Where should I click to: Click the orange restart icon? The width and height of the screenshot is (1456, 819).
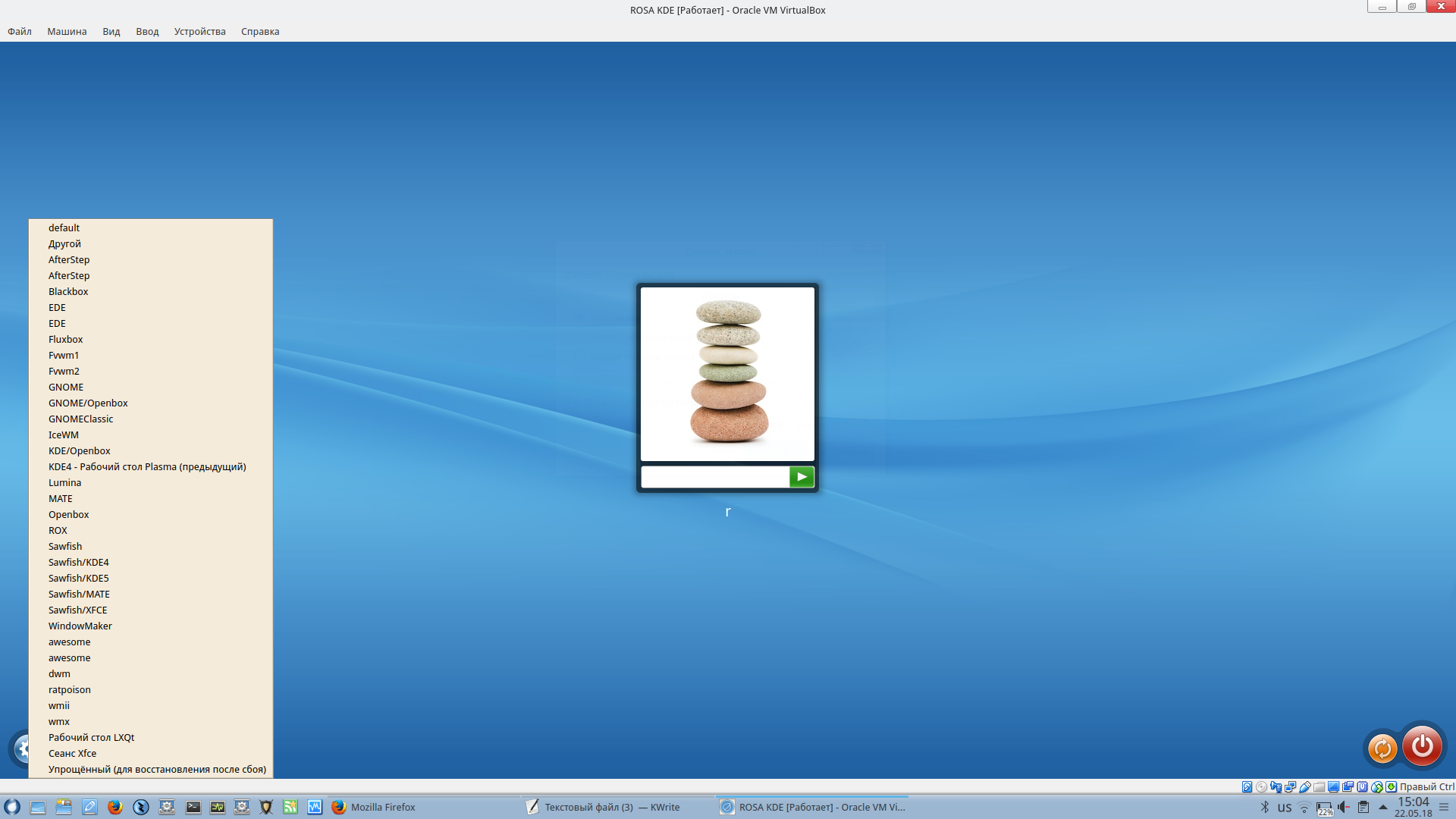tap(1382, 748)
